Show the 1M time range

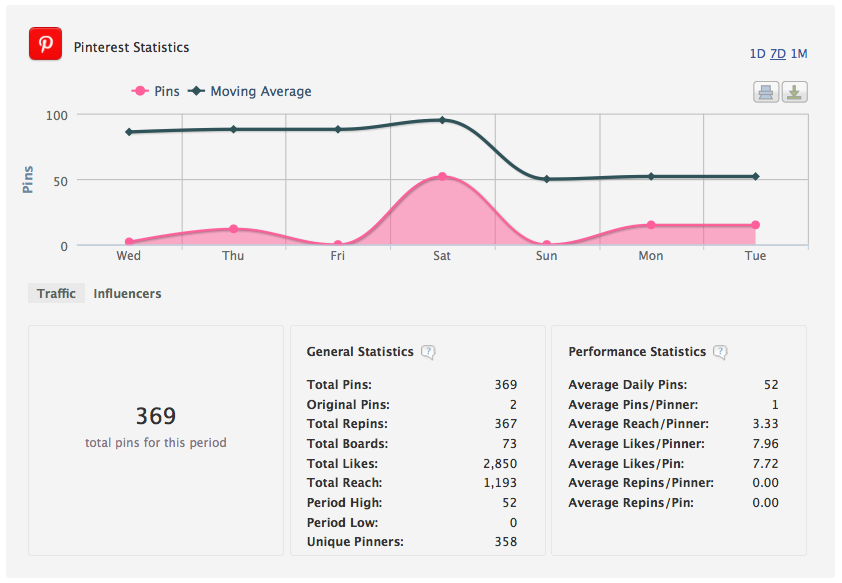click(799, 54)
